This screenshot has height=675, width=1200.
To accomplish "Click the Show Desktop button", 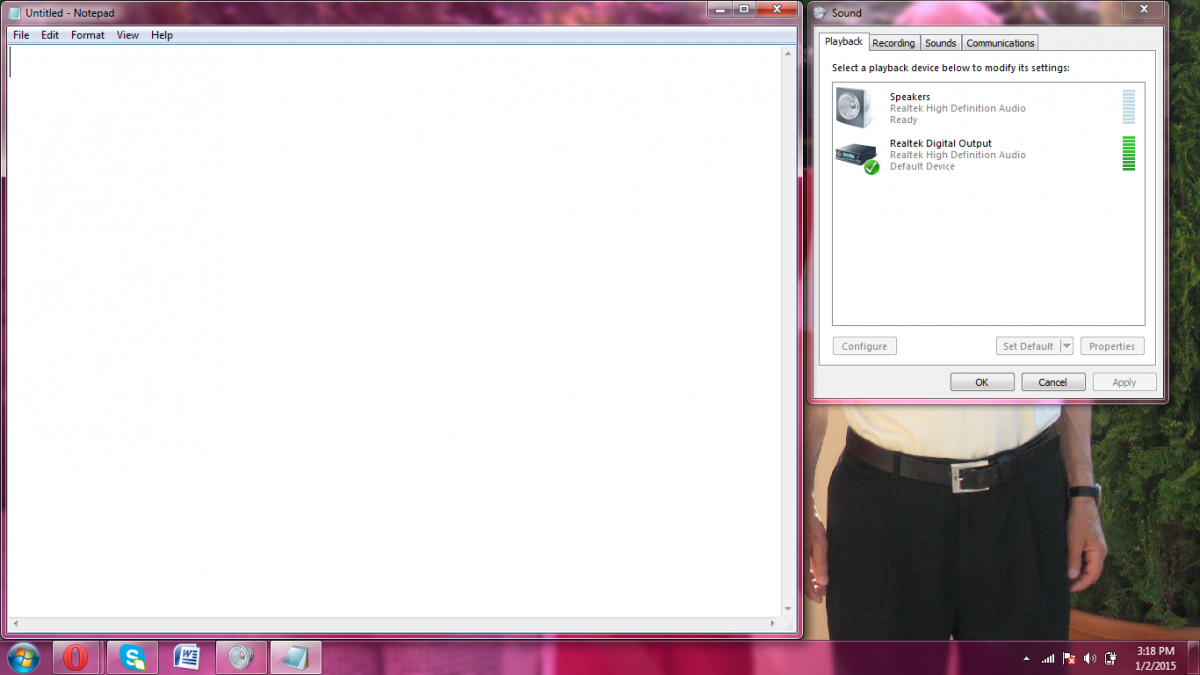I will coord(1193,657).
